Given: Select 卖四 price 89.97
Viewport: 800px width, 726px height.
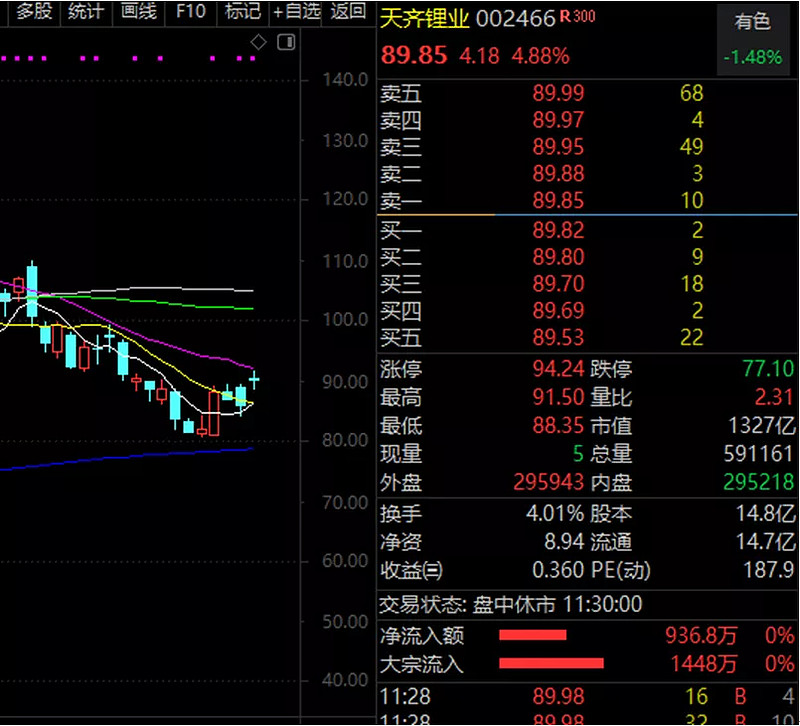Looking at the screenshot, I should (558, 120).
